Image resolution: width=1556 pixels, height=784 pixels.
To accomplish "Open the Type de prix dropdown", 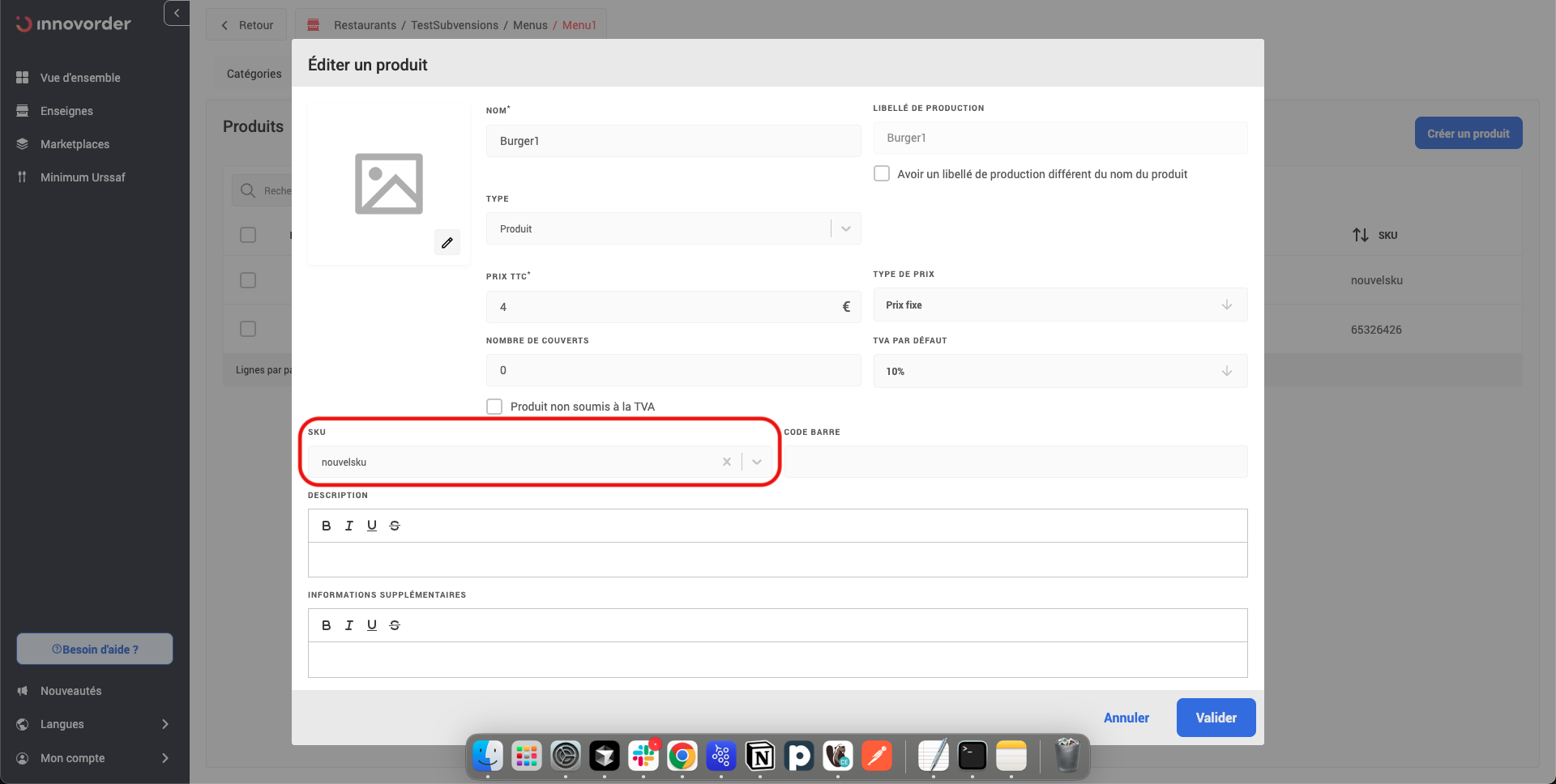I will [1059, 305].
